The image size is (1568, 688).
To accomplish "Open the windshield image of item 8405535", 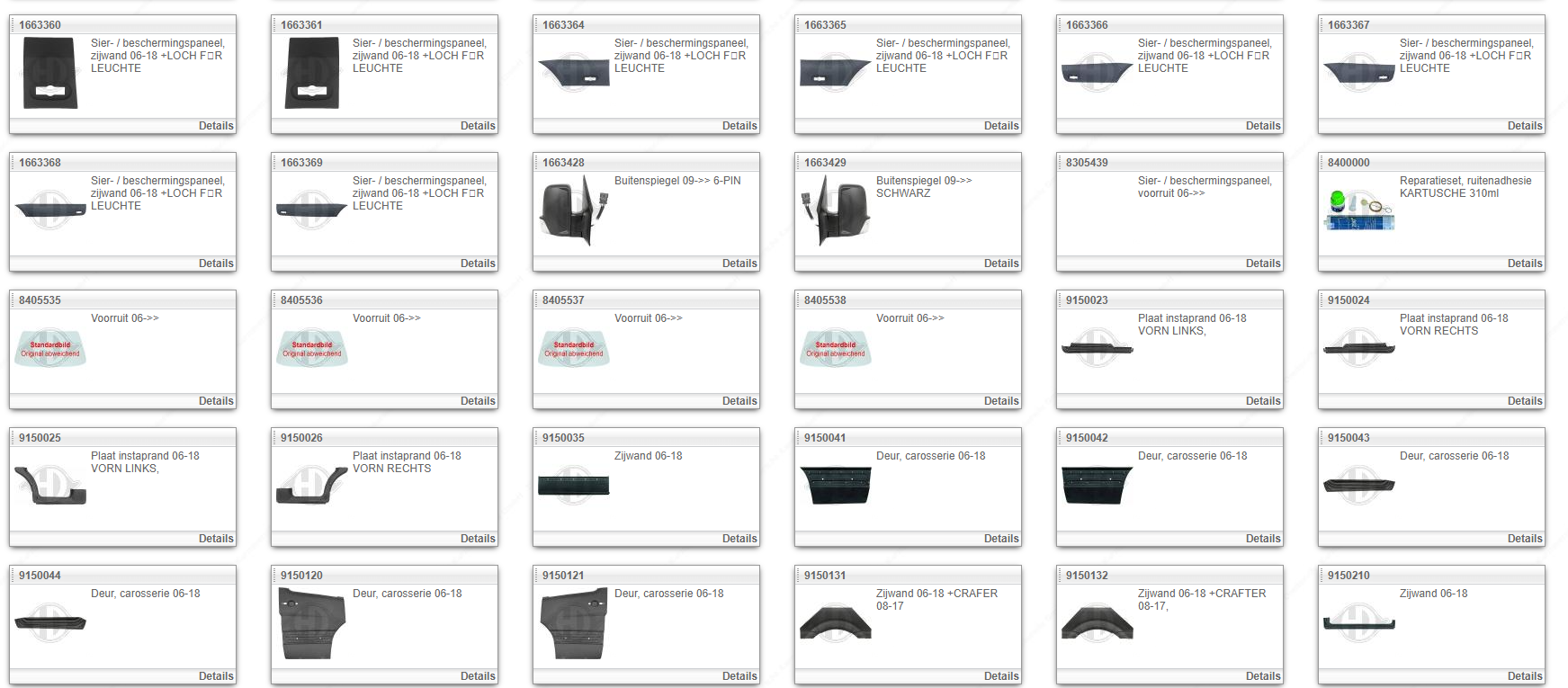I will [50, 348].
